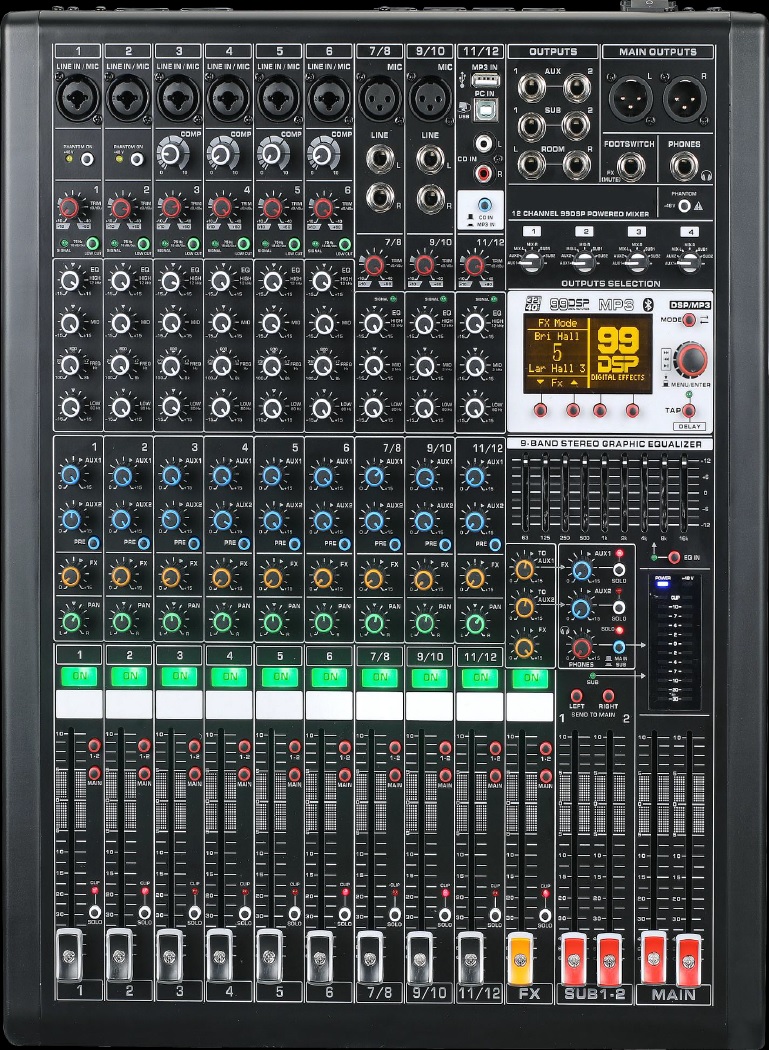This screenshot has width=769, height=1050.
Task: Click channel 5 blue AUX1 knob
Action: (272, 475)
